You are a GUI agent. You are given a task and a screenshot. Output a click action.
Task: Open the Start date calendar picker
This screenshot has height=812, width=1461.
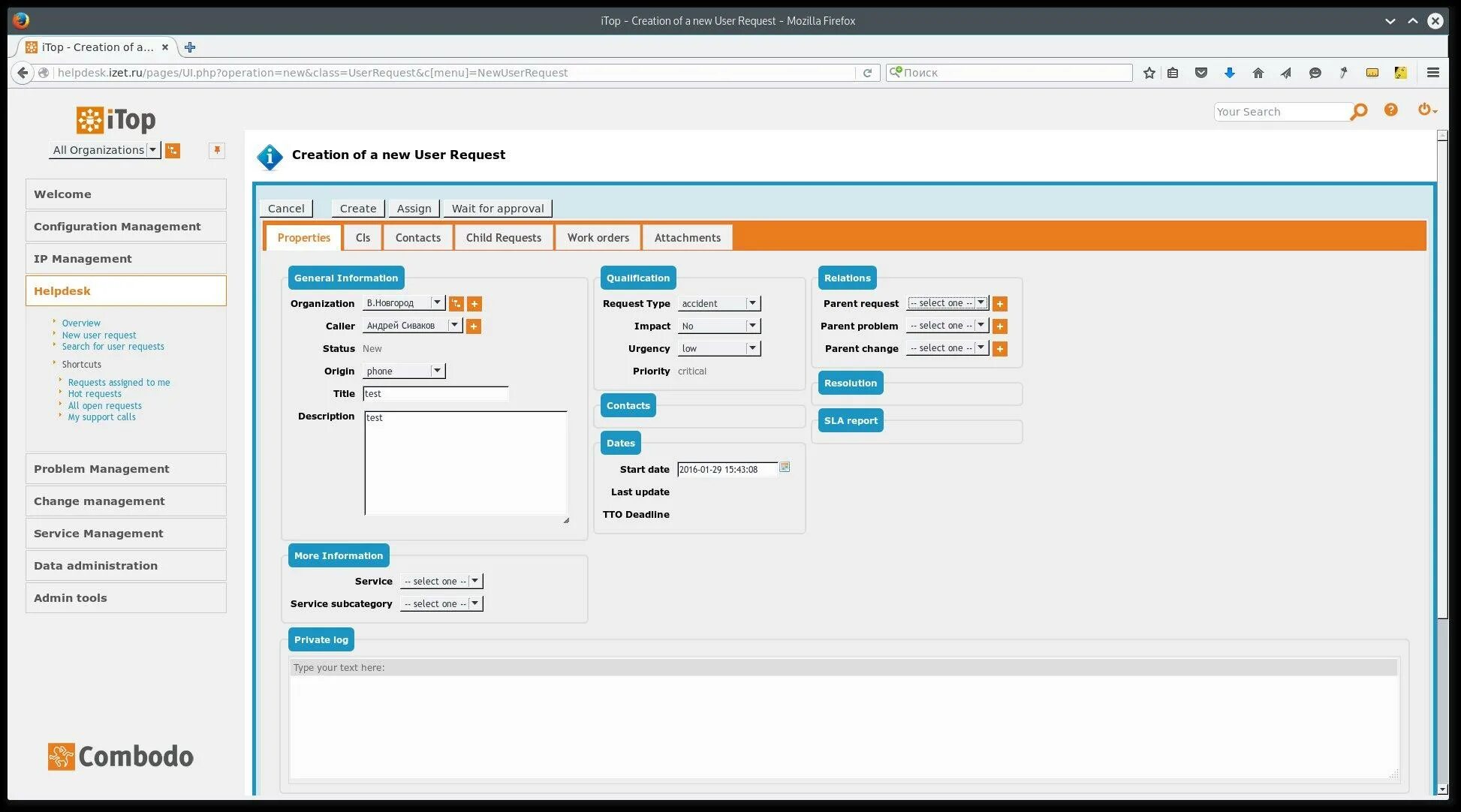[x=785, y=468]
